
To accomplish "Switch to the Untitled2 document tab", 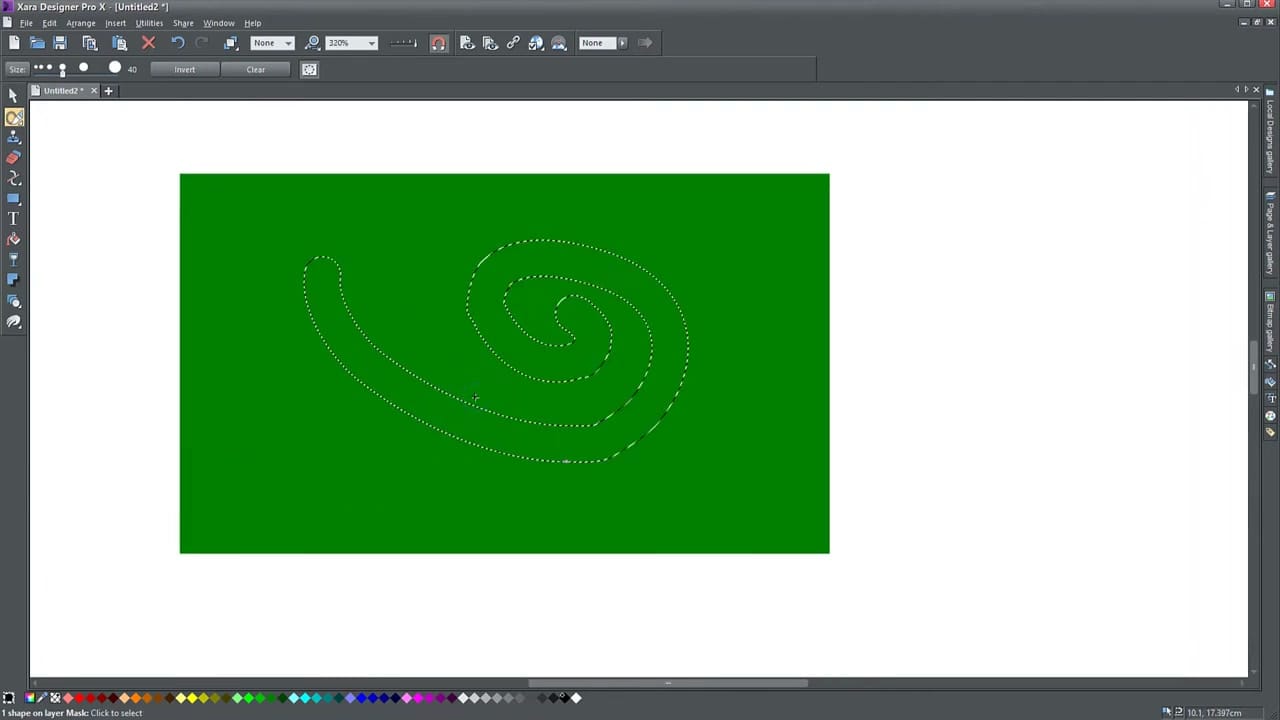I will pos(62,90).
